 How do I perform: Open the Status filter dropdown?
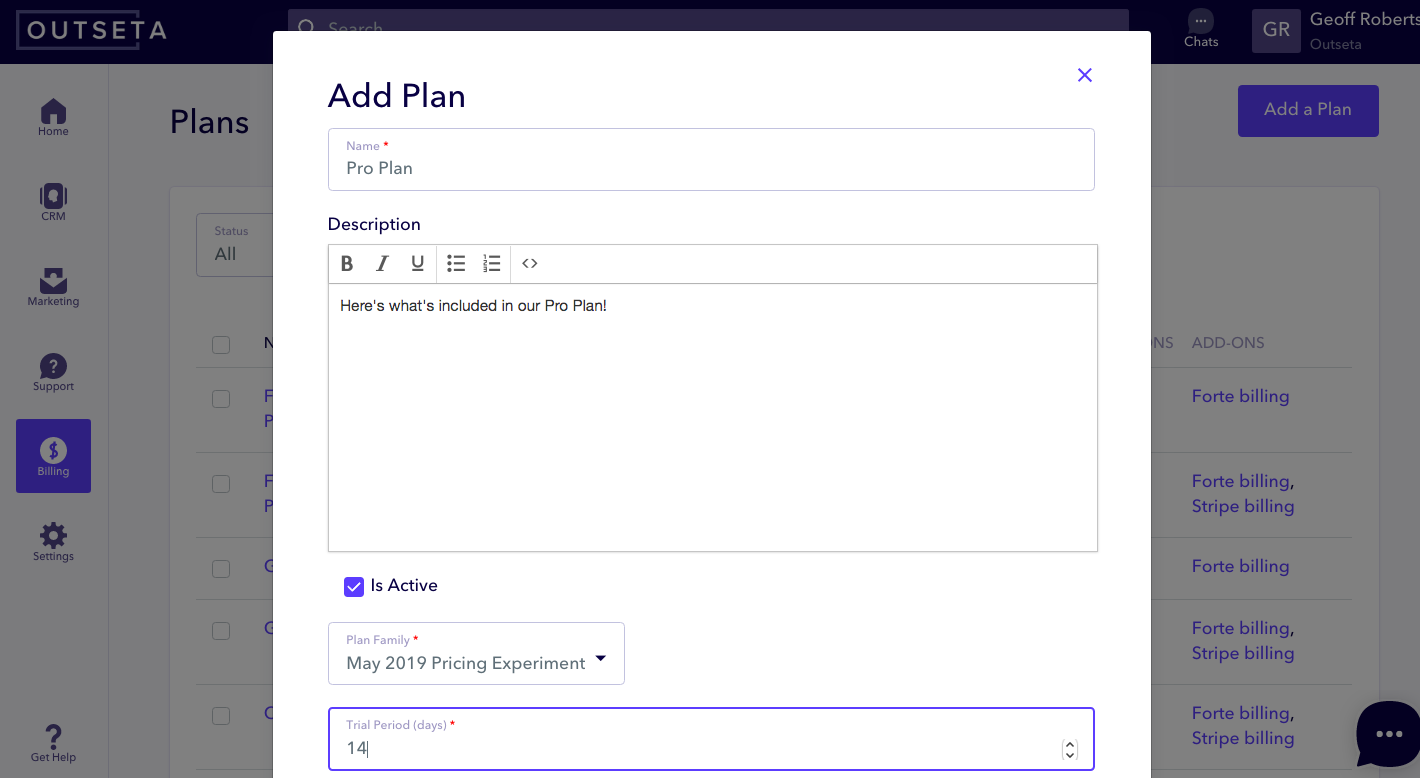[x=235, y=245]
